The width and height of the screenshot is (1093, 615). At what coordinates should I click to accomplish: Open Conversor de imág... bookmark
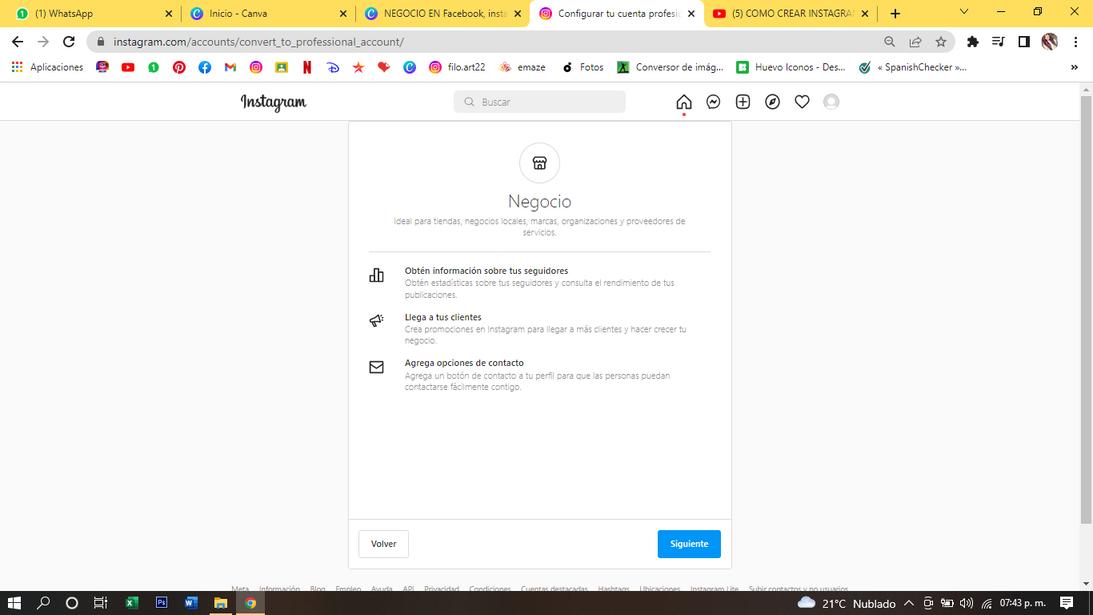tap(671, 68)
